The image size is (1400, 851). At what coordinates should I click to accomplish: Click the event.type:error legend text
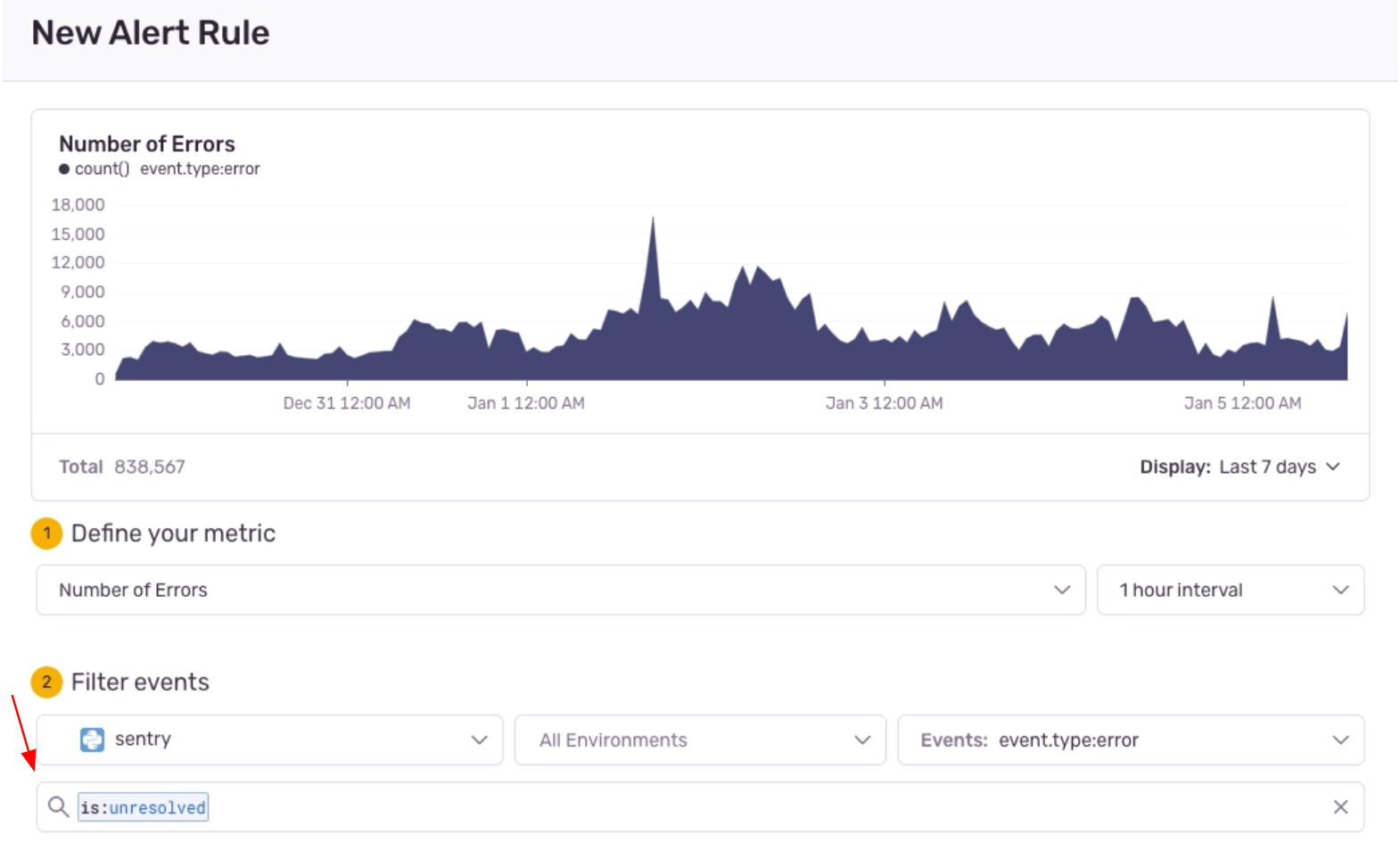click(x=200, y=169)
